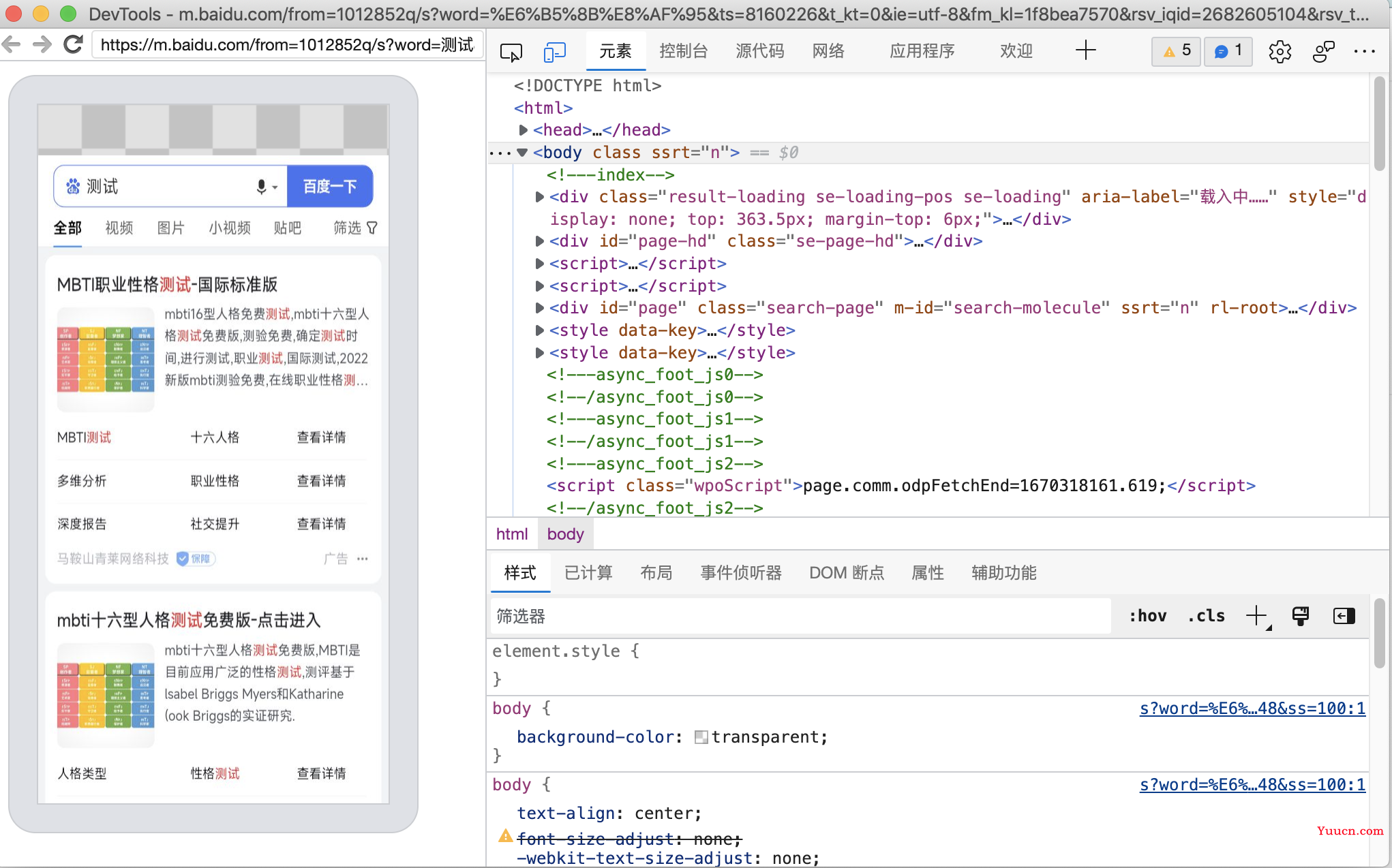Click the font-size-adjust warning triangle

[x=505, y=835]
